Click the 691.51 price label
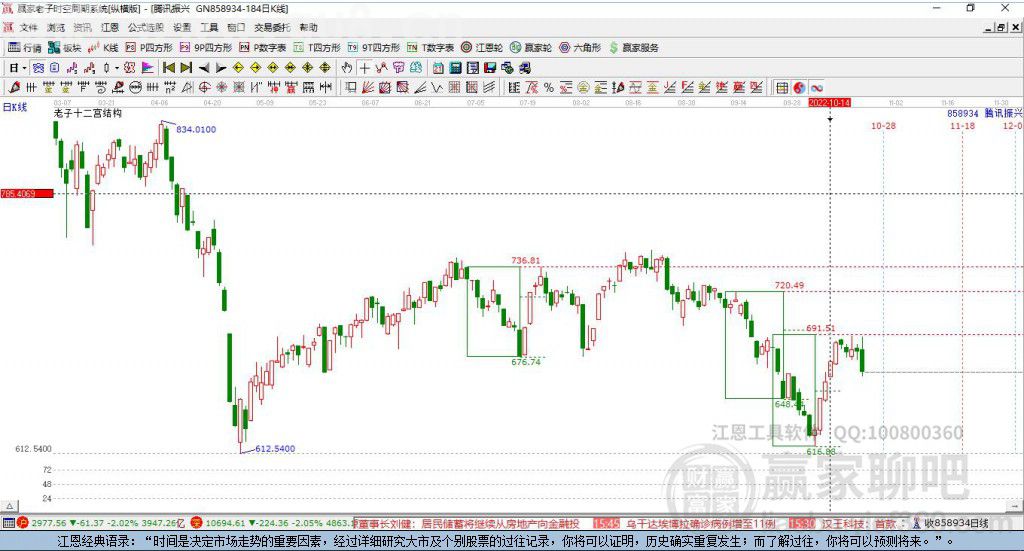1024x551 pixels. [820, 328]
